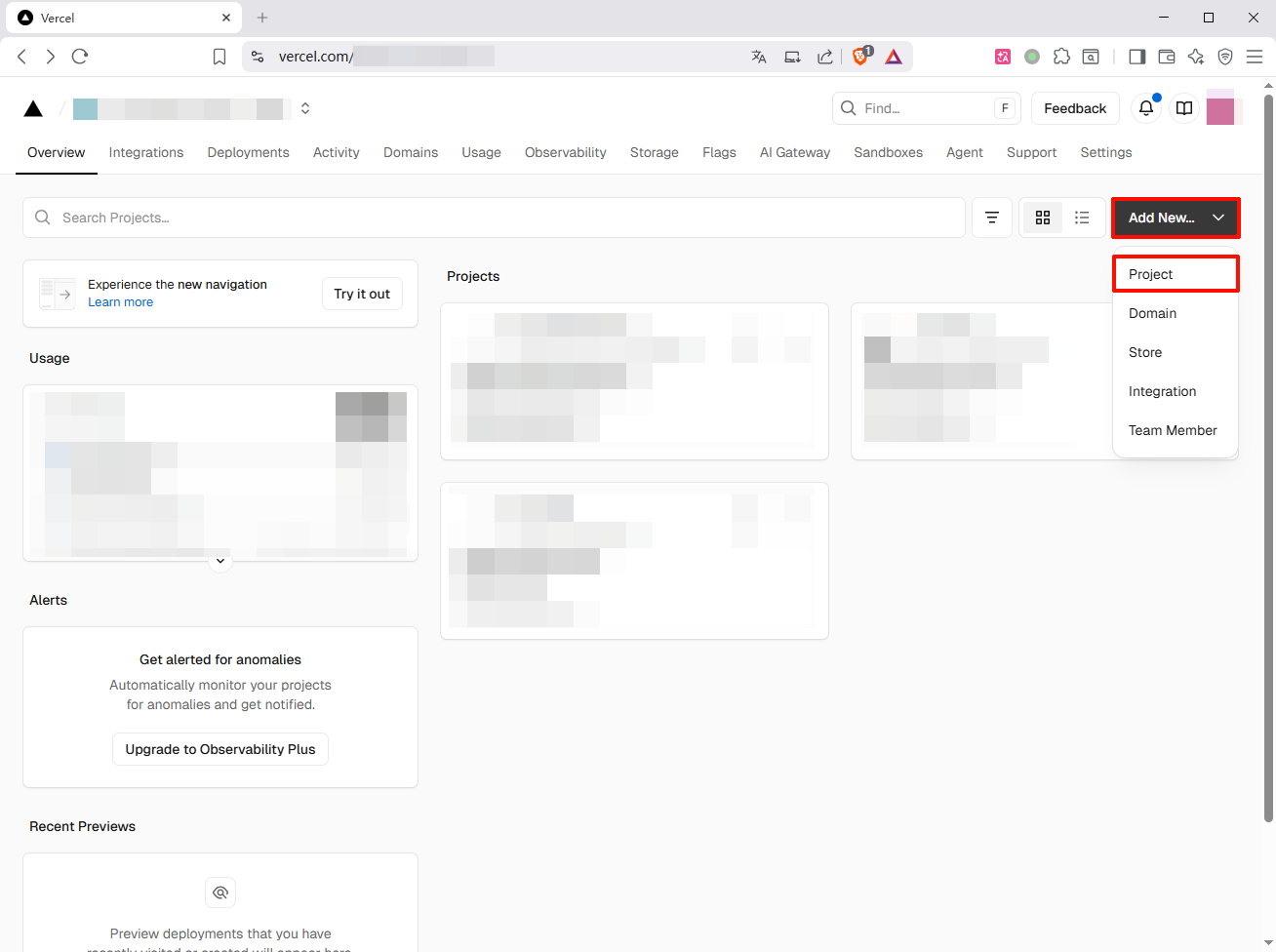Viewport: 1276px width, 952px height.
Task: Toggle the browser sidebar panel
Action: click(1136, 57)
